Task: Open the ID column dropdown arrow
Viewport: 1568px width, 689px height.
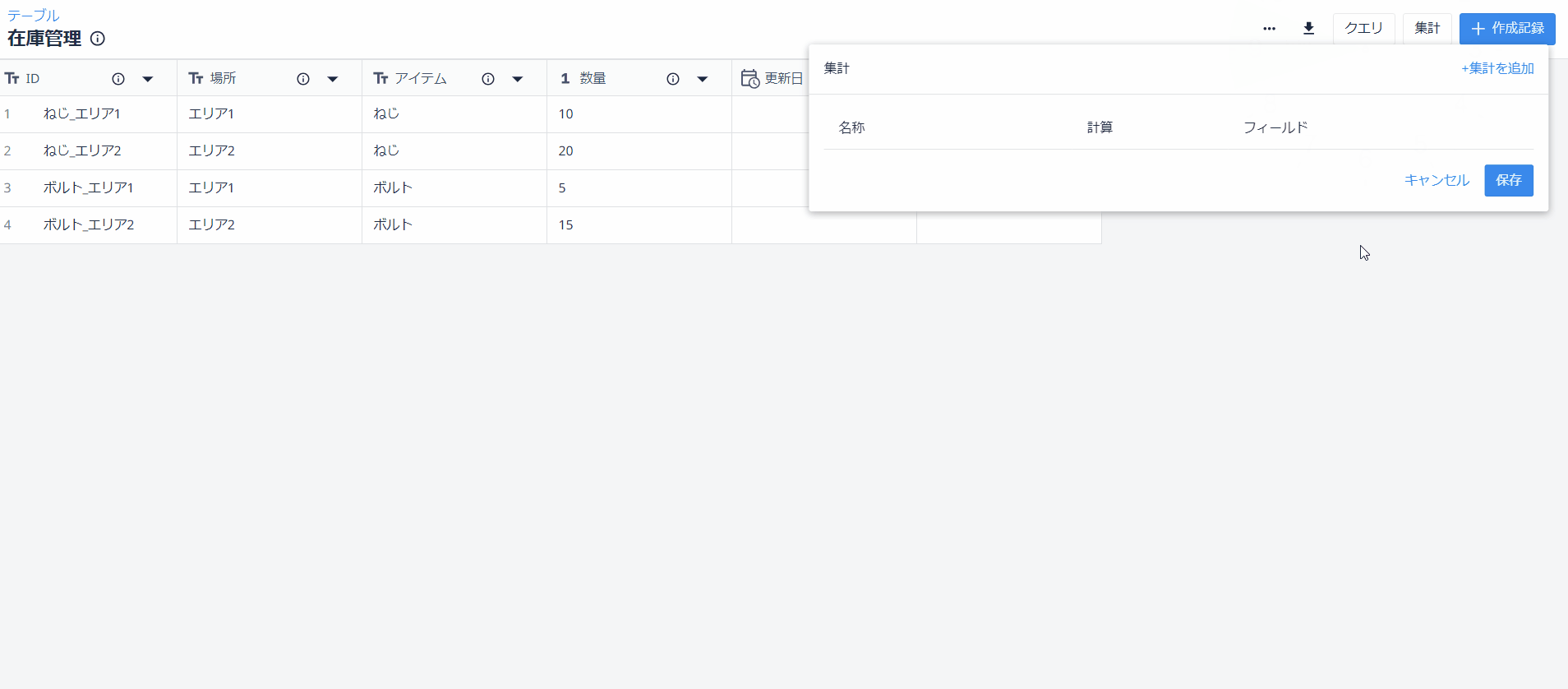Action: 148,79
